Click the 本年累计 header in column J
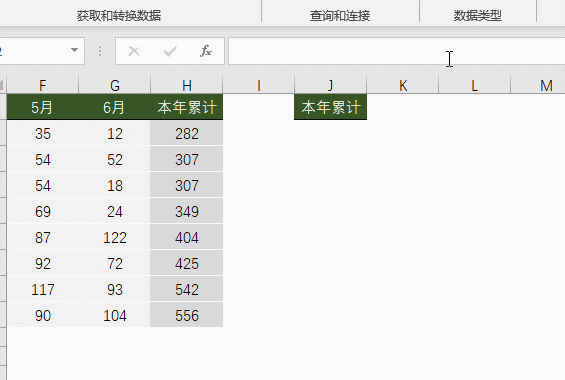This screenshot has height=380, width=565. [330, 107]
